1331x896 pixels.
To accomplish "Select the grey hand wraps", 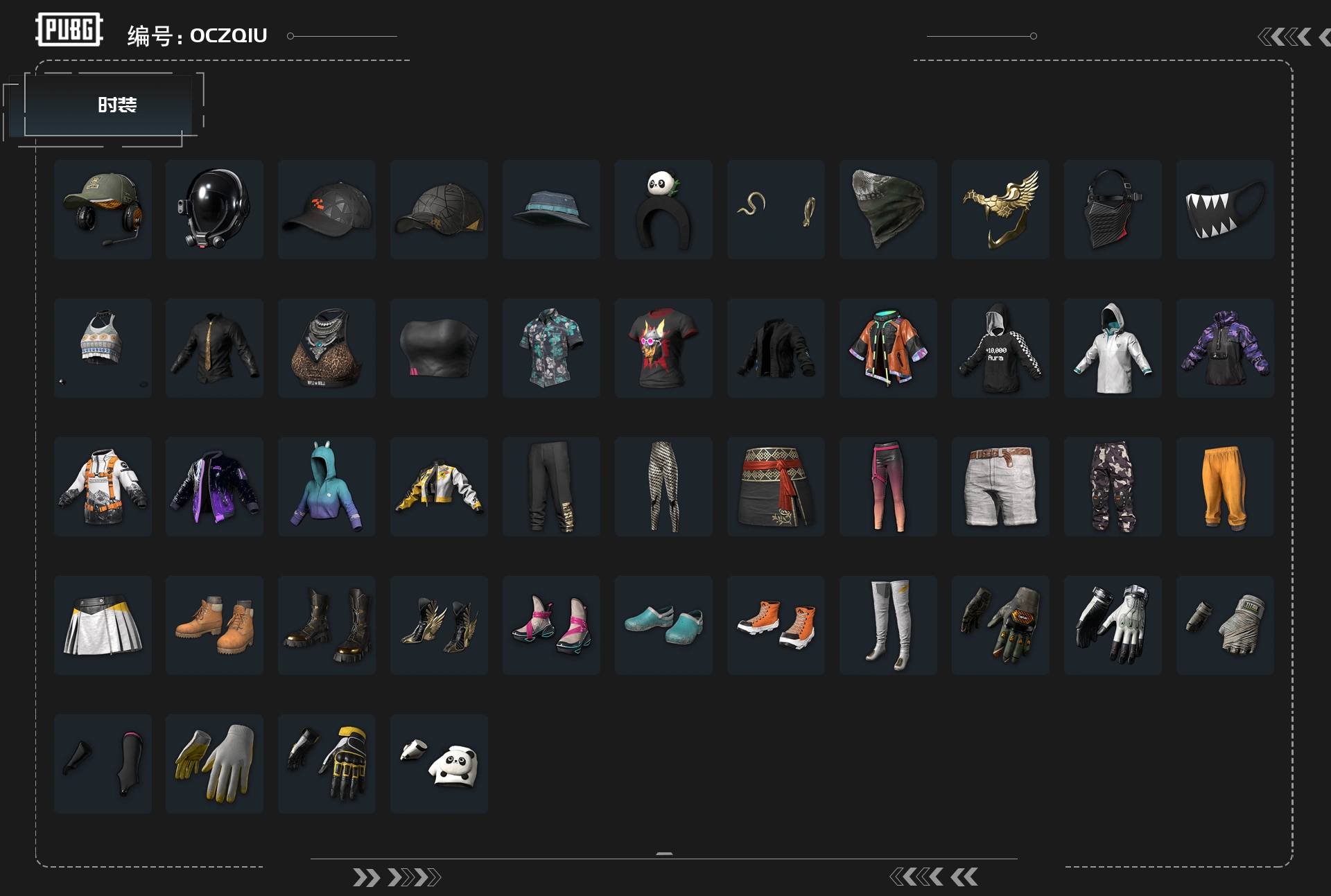I will point(1226,625).
